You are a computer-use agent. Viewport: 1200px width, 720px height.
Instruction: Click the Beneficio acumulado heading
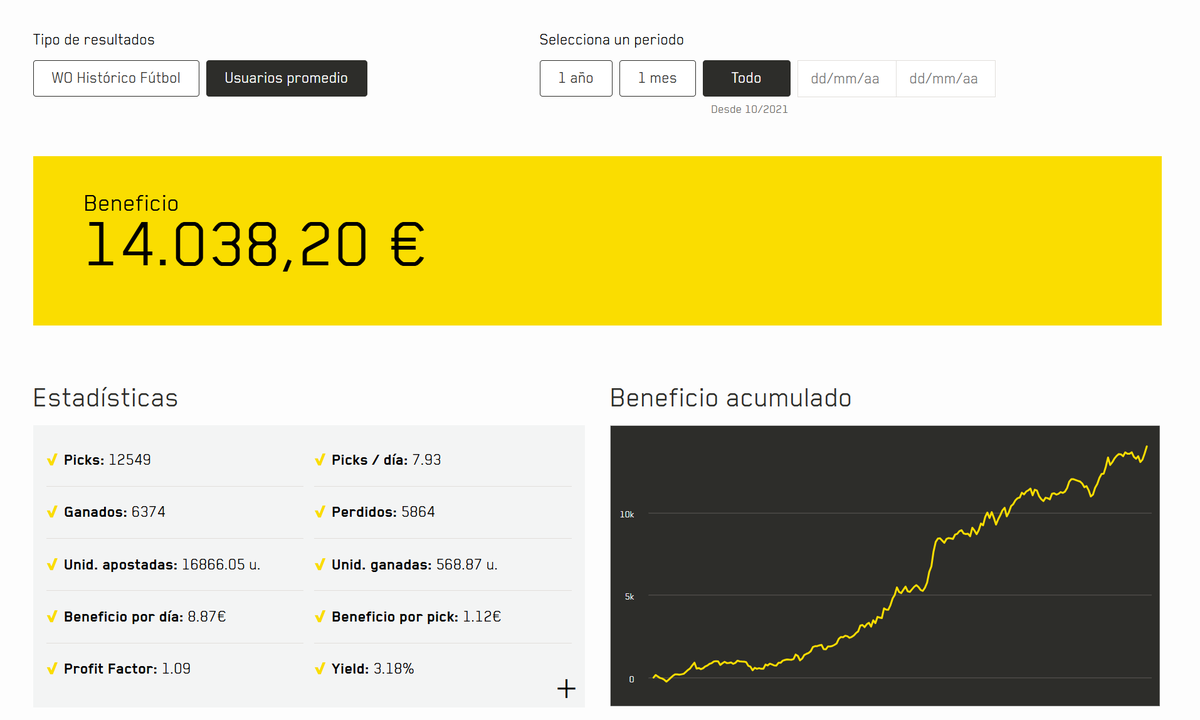click(731, 398)
